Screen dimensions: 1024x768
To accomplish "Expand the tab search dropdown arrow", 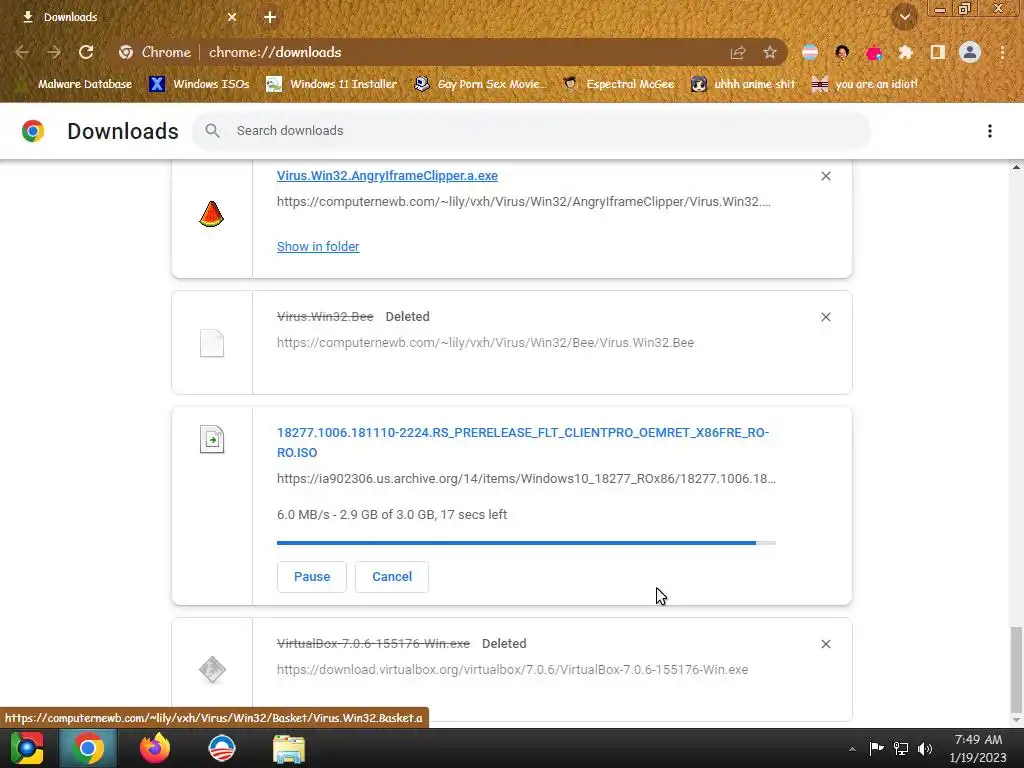I will (905, 17).
